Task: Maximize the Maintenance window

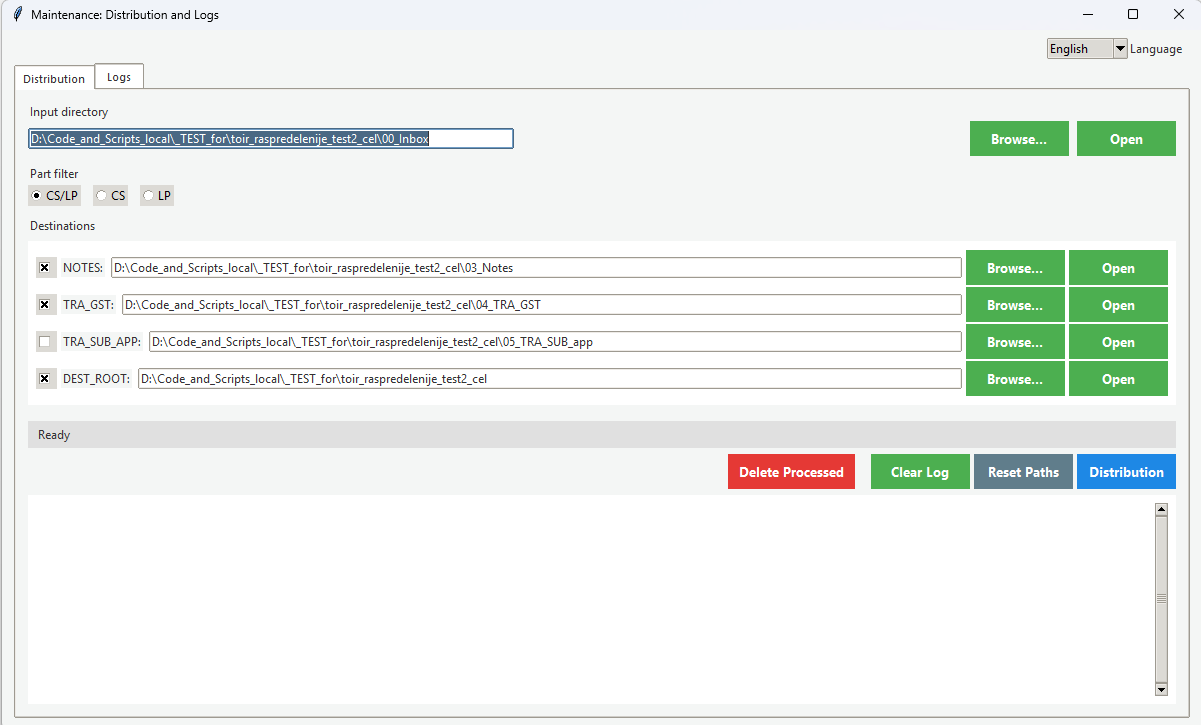Action: 1133,14
